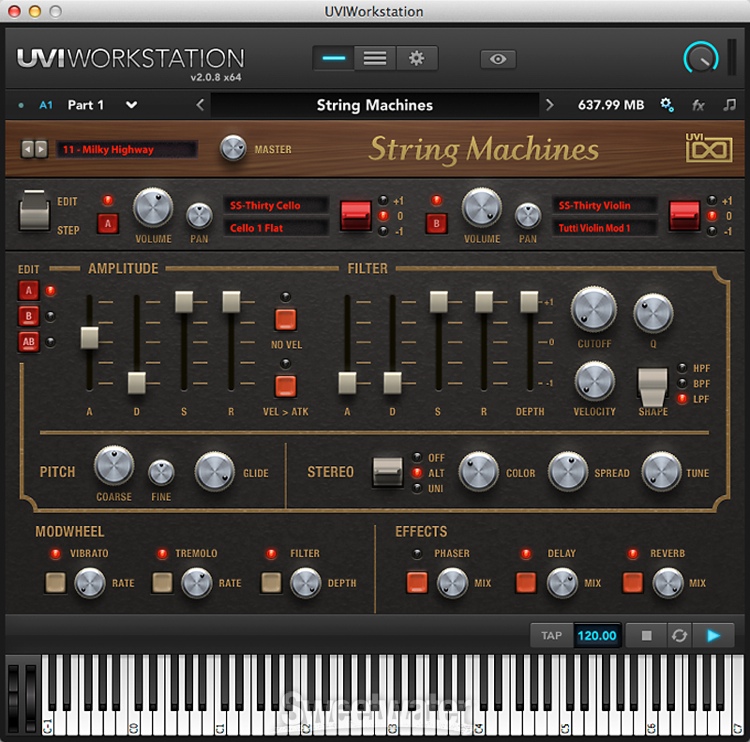Open workstation settings gear in the top toolbar
The height and width of the screenshot is (742, 750).
(x=416, y=58)
